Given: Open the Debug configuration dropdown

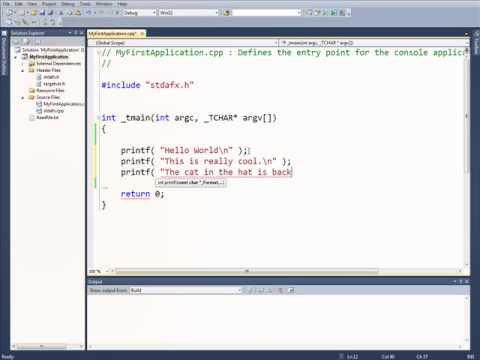Looking at the screenshot, I should coord(140,13).
